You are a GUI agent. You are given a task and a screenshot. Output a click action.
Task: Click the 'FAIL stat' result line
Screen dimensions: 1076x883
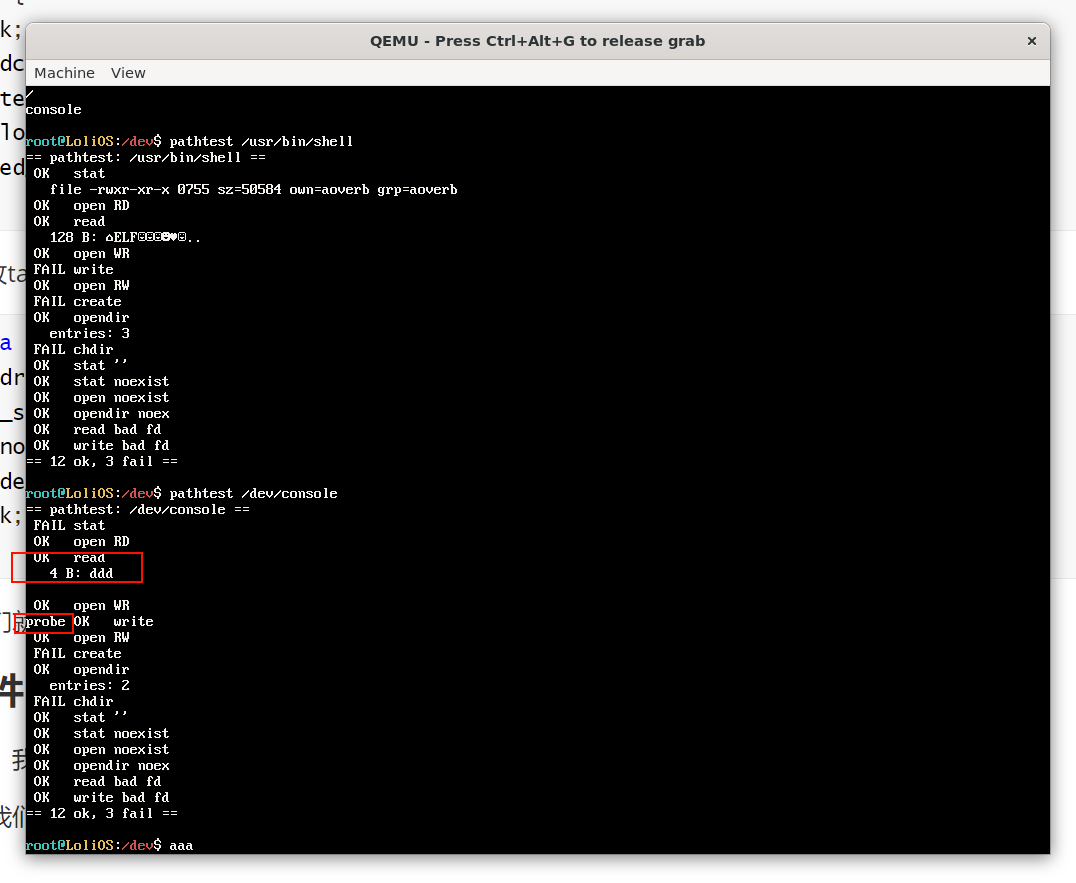point(69,526)
